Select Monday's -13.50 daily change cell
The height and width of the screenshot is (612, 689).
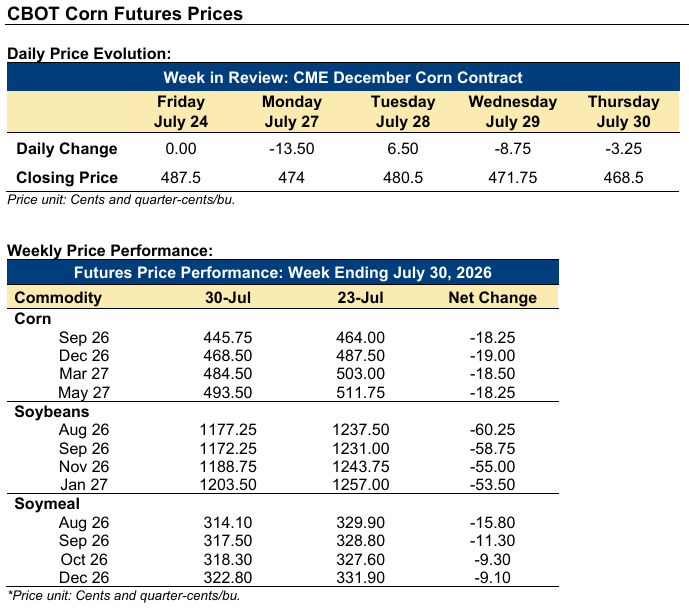point(292,148)
